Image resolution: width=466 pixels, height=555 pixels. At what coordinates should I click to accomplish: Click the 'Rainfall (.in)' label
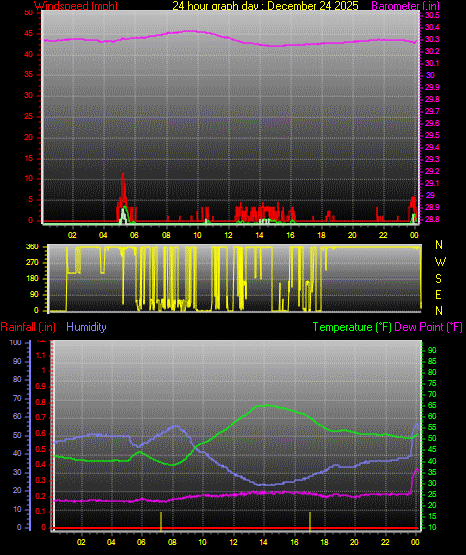[28, 327]
